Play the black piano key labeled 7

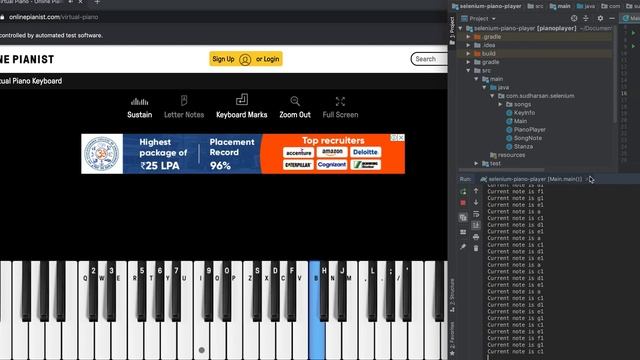[x=176, y=290]
